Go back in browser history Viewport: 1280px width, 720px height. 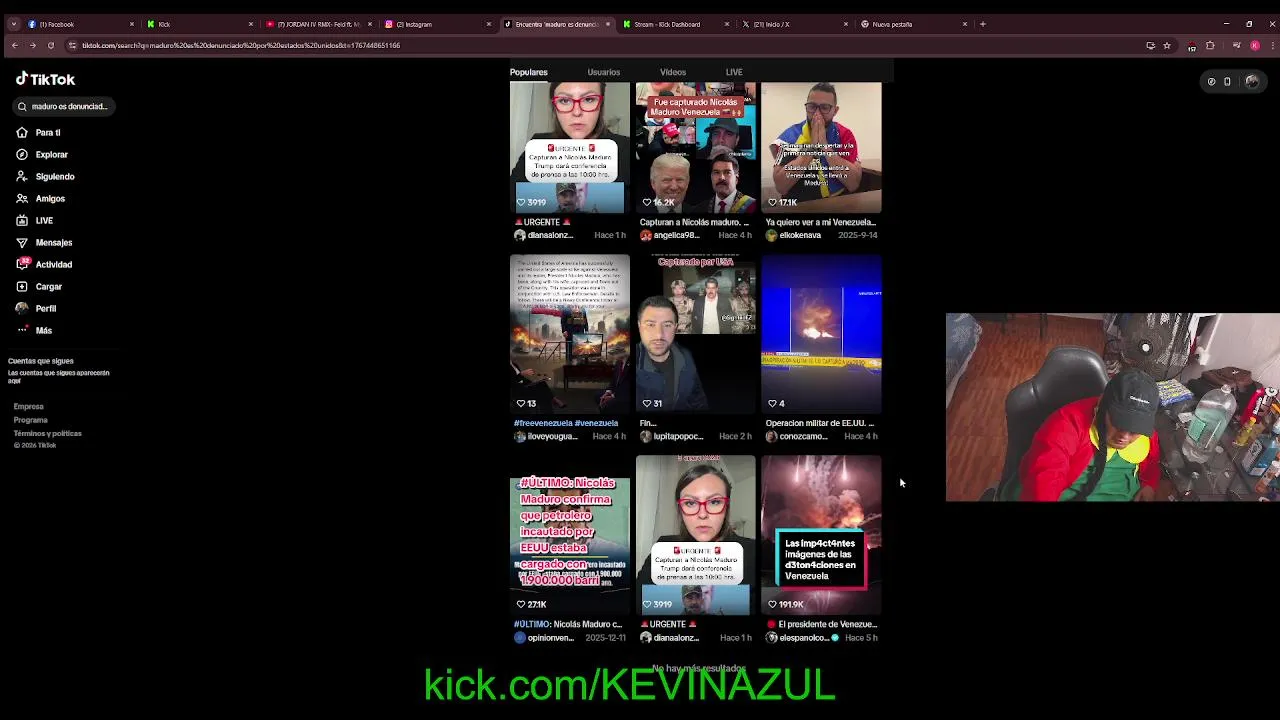14,45
